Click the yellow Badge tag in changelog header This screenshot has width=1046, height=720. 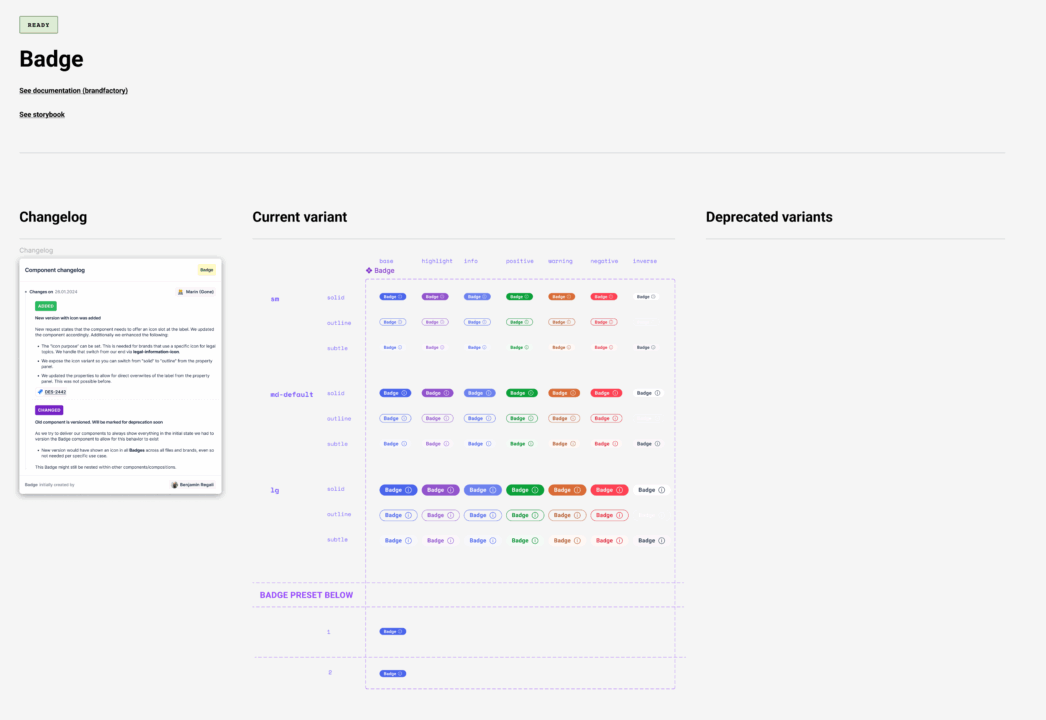(206, 270)
